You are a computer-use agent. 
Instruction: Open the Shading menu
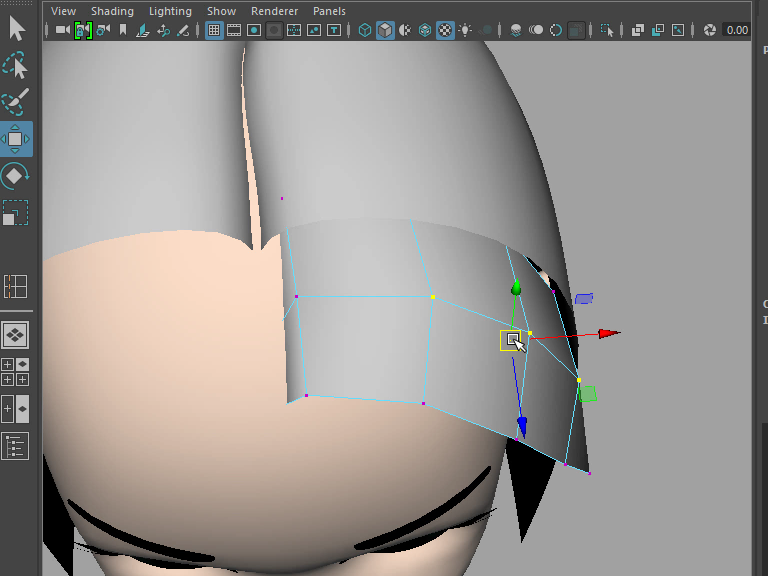click(x=112, y=11)
